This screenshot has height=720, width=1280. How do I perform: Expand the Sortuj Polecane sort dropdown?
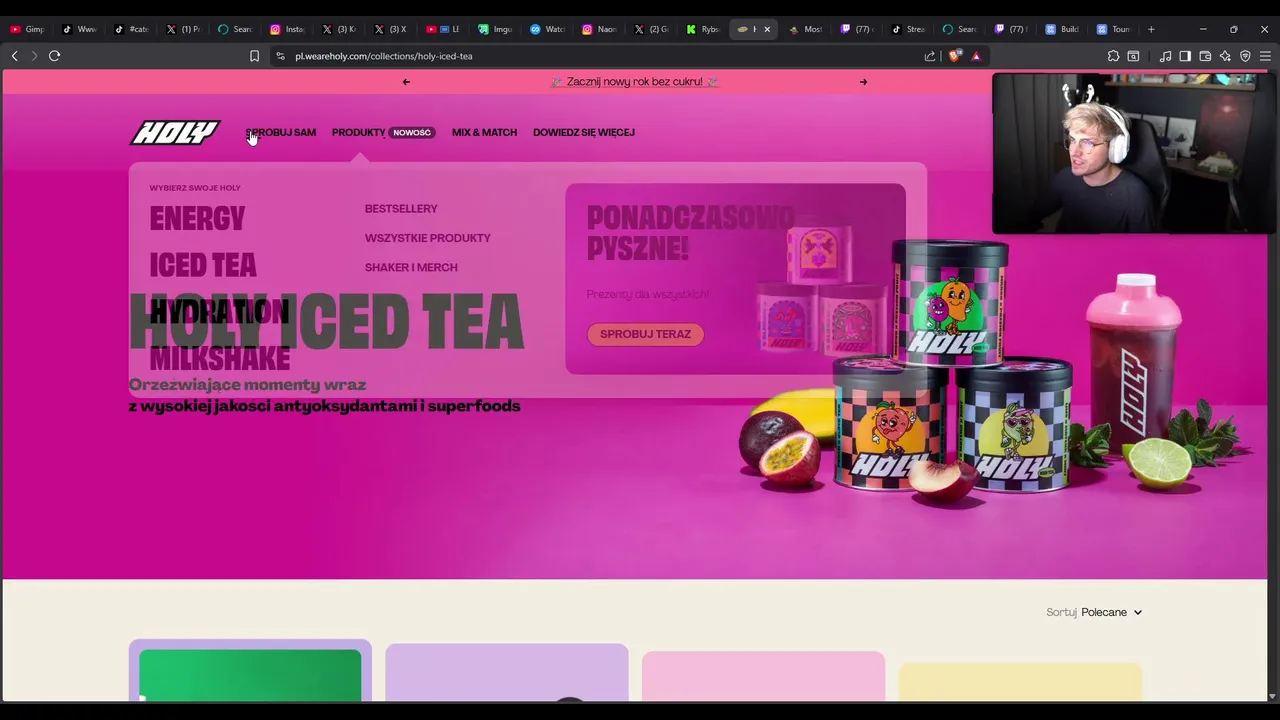tap(1094, 612)
